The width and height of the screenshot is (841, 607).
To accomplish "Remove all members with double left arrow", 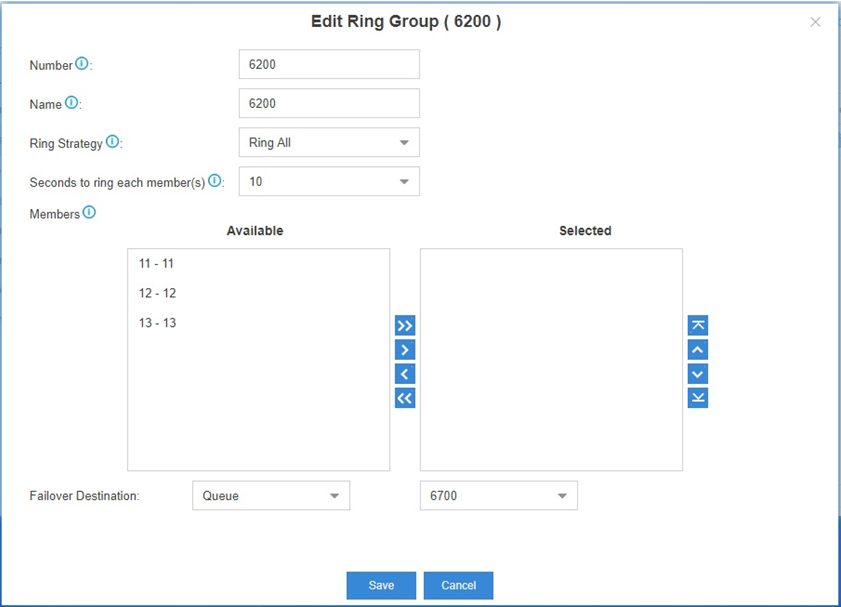I will (405, 398).
